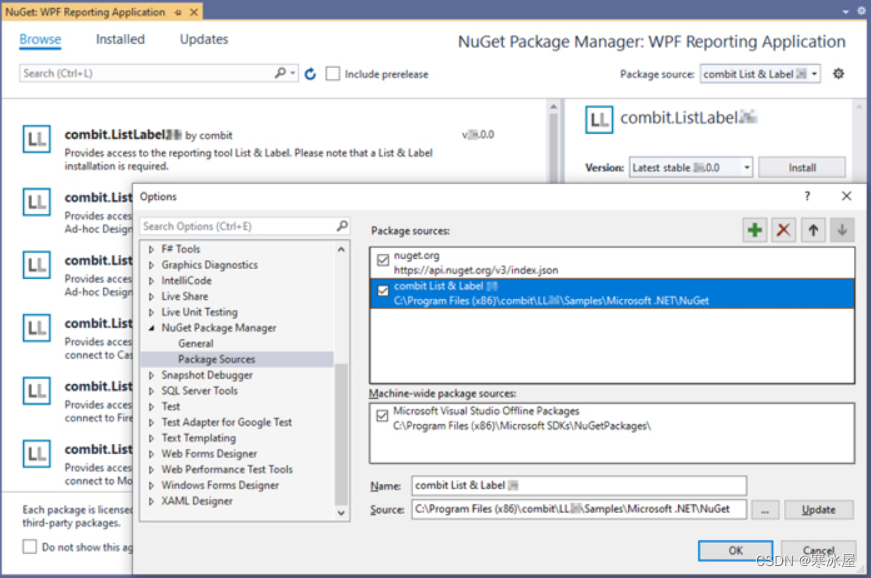Select Live Unit Testing in options tree

(199, 312)
